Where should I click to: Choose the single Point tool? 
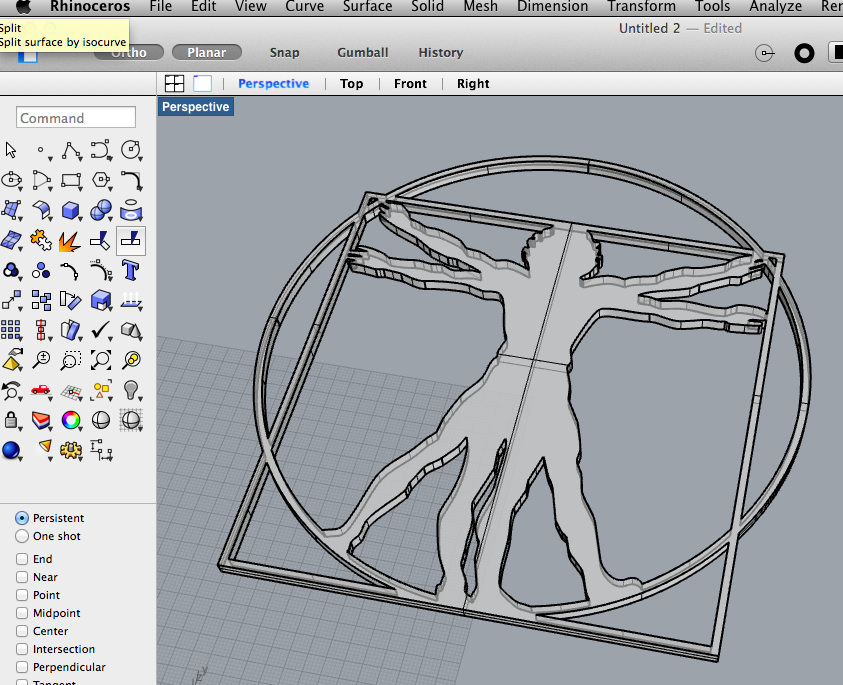point(41,151)
